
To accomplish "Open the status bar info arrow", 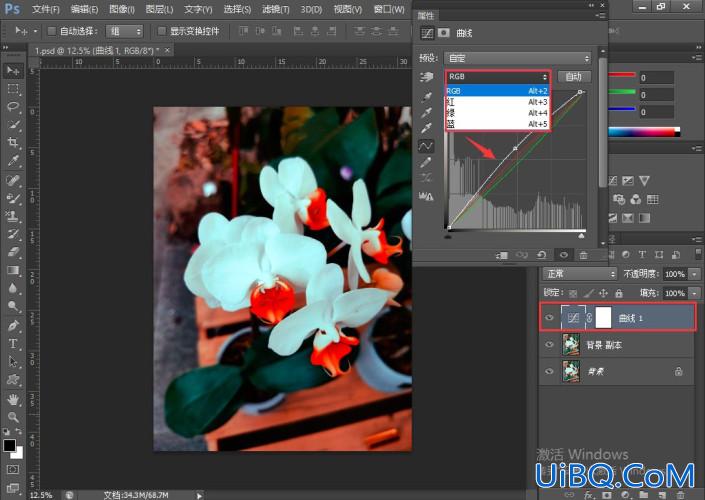I will click(x=199, y=495).
